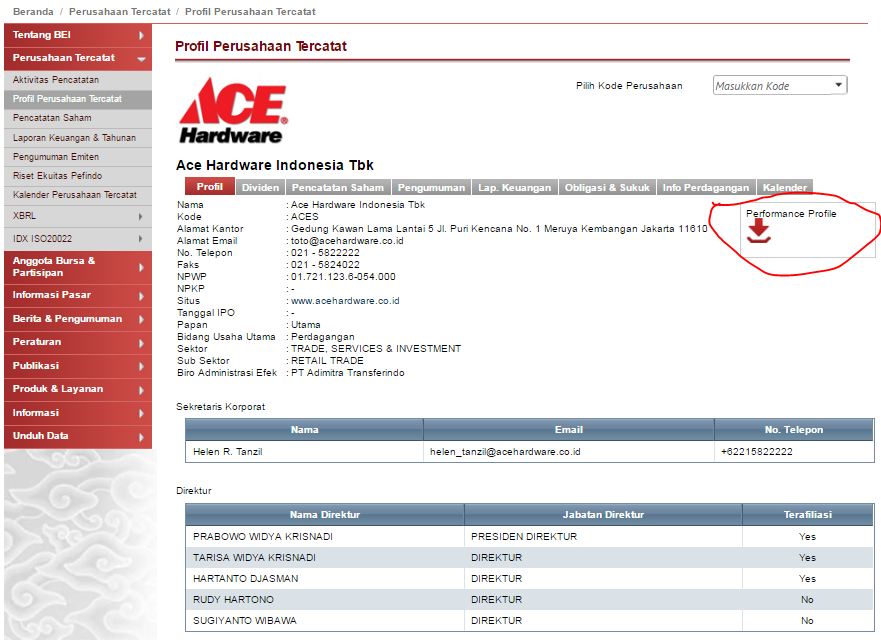The width and height of the screenshot is (881, 640).
Task: Expand the Peraturan menu
Action: tap(78, 342)
